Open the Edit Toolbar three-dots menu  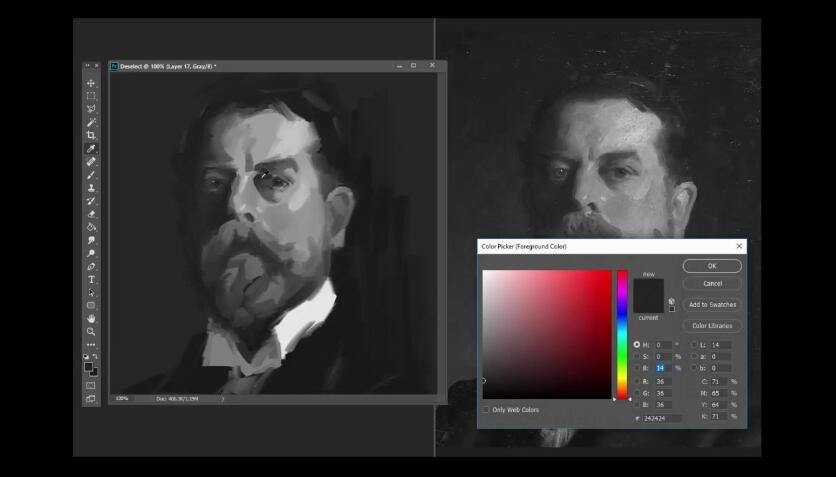point(91,344)
